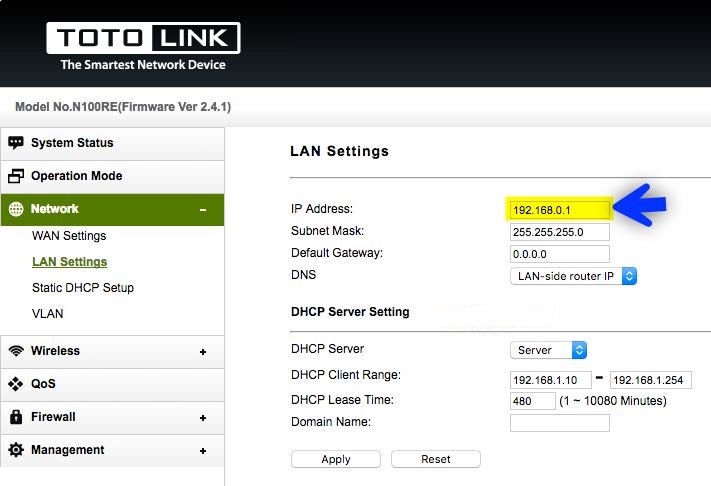Go to Static DHCP Setup

[83, 288]
